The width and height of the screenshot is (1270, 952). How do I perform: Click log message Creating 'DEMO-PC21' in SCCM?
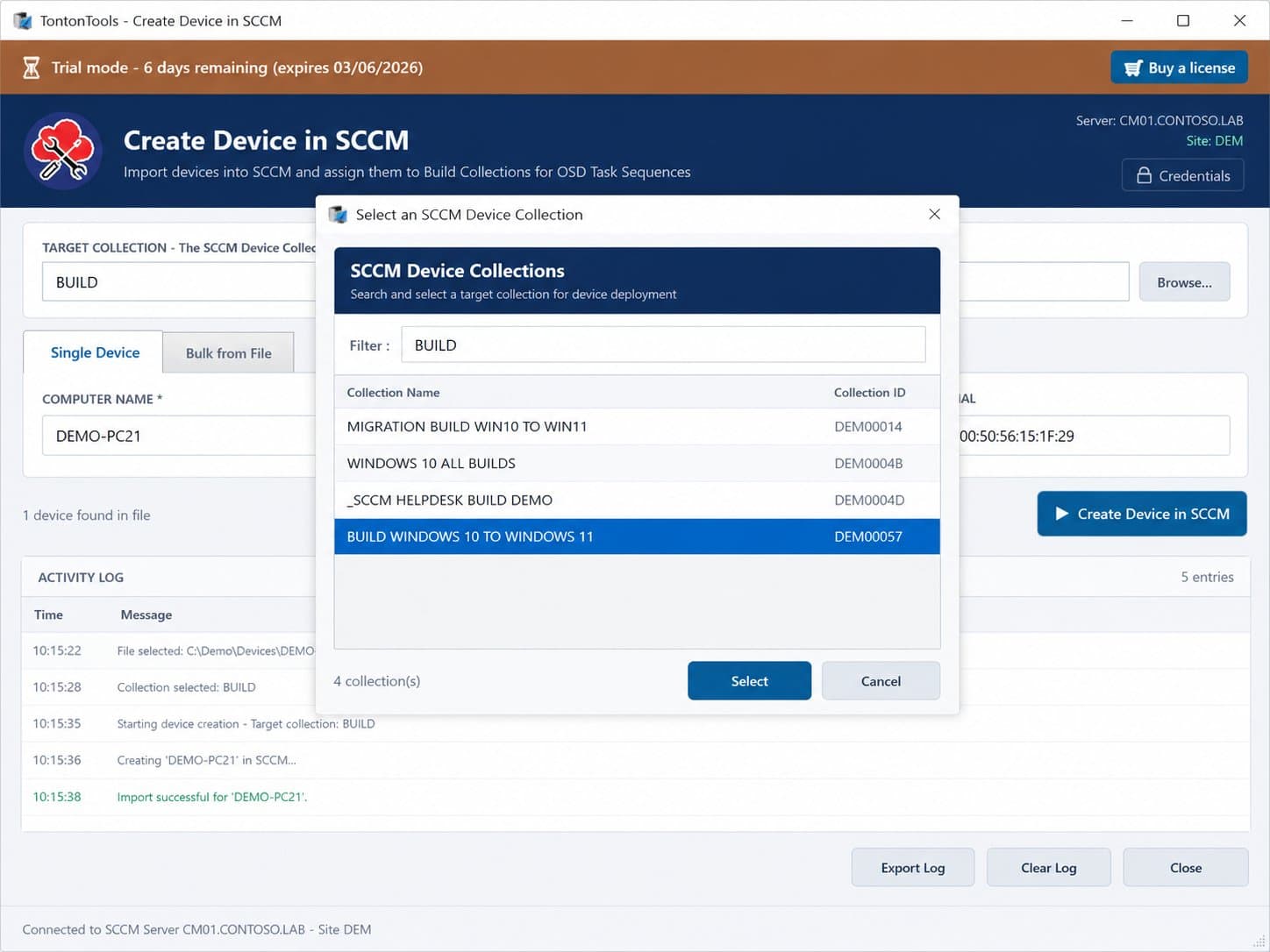pyautogui.click(x=206, y=760)
